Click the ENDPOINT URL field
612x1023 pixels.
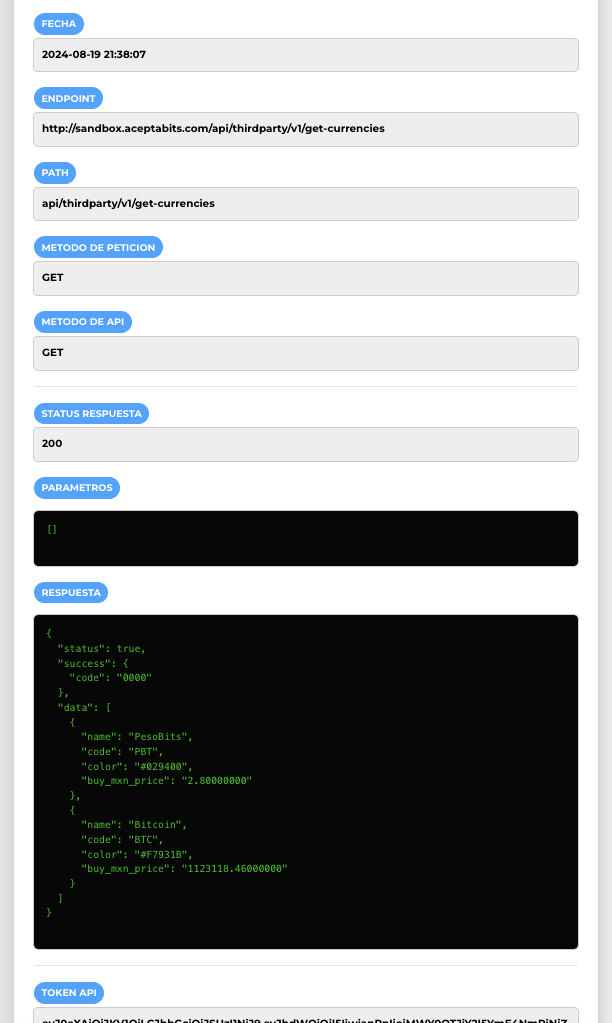305,129
